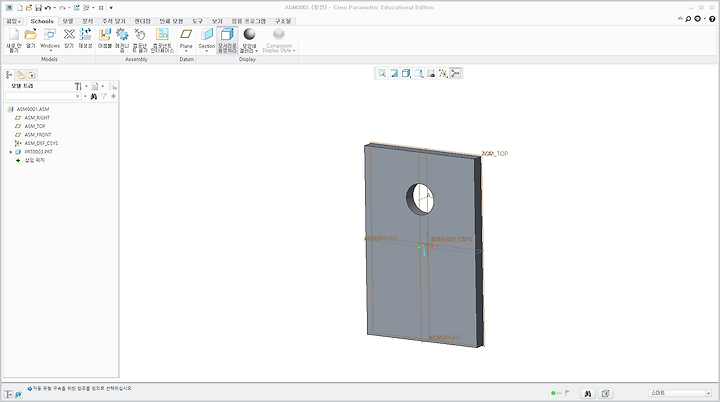Viewport: 720px width, 402px height.
Task: Open the quick access toolbar customize arrow
Action: pyautogui.click(x=111, y=8)
